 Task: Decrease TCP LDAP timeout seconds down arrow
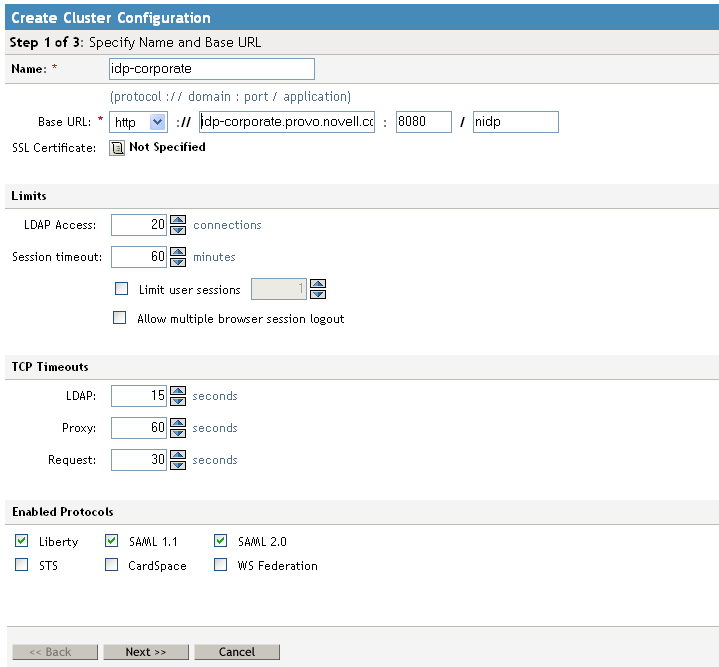pyautogui.click(x=178, y=401)
